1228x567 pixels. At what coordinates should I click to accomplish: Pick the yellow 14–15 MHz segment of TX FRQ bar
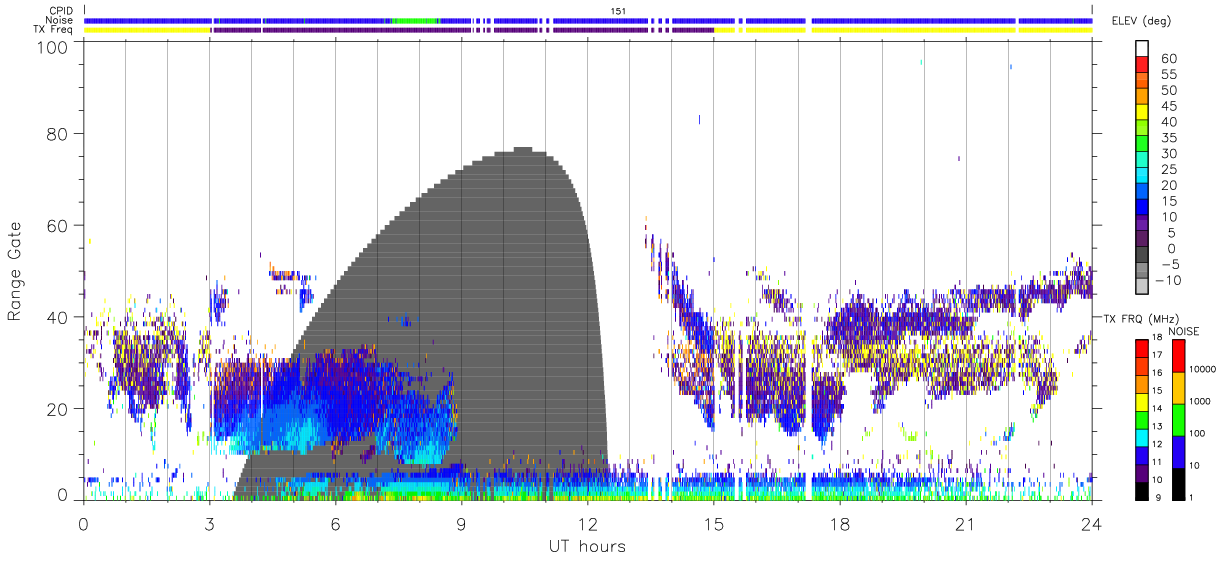1141,401
